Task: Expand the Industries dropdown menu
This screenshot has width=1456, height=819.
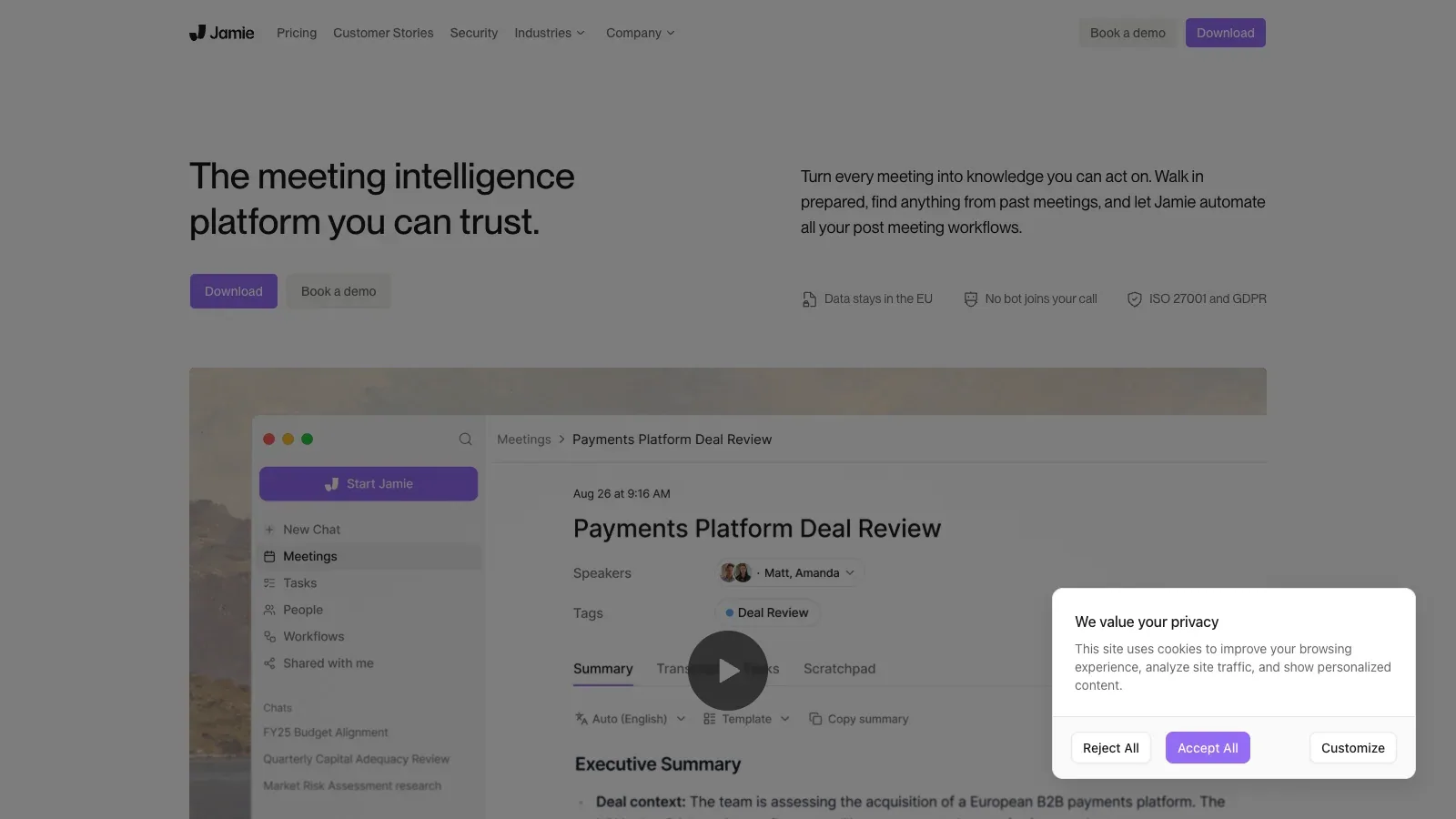Action: pos(550,33)
